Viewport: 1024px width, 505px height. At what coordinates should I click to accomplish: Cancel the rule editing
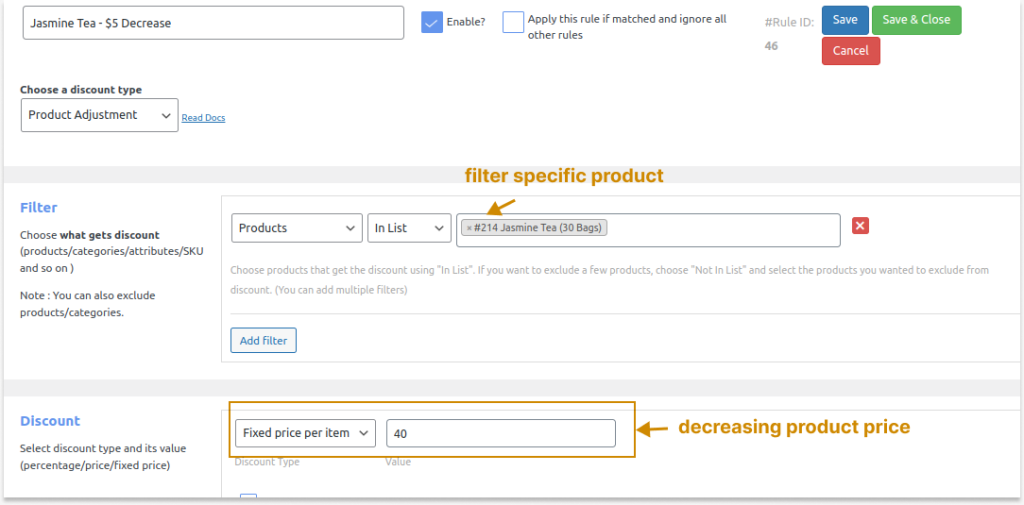850,51
